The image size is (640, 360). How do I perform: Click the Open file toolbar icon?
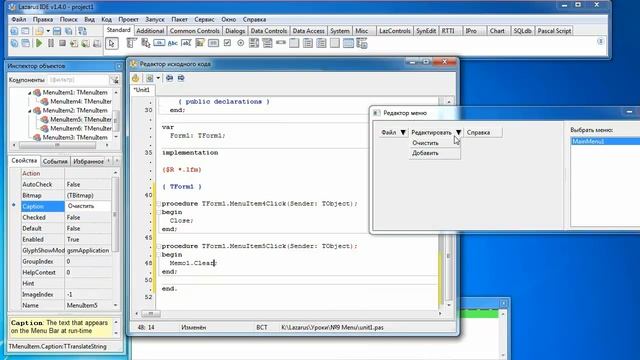click(x=39, y=31)
